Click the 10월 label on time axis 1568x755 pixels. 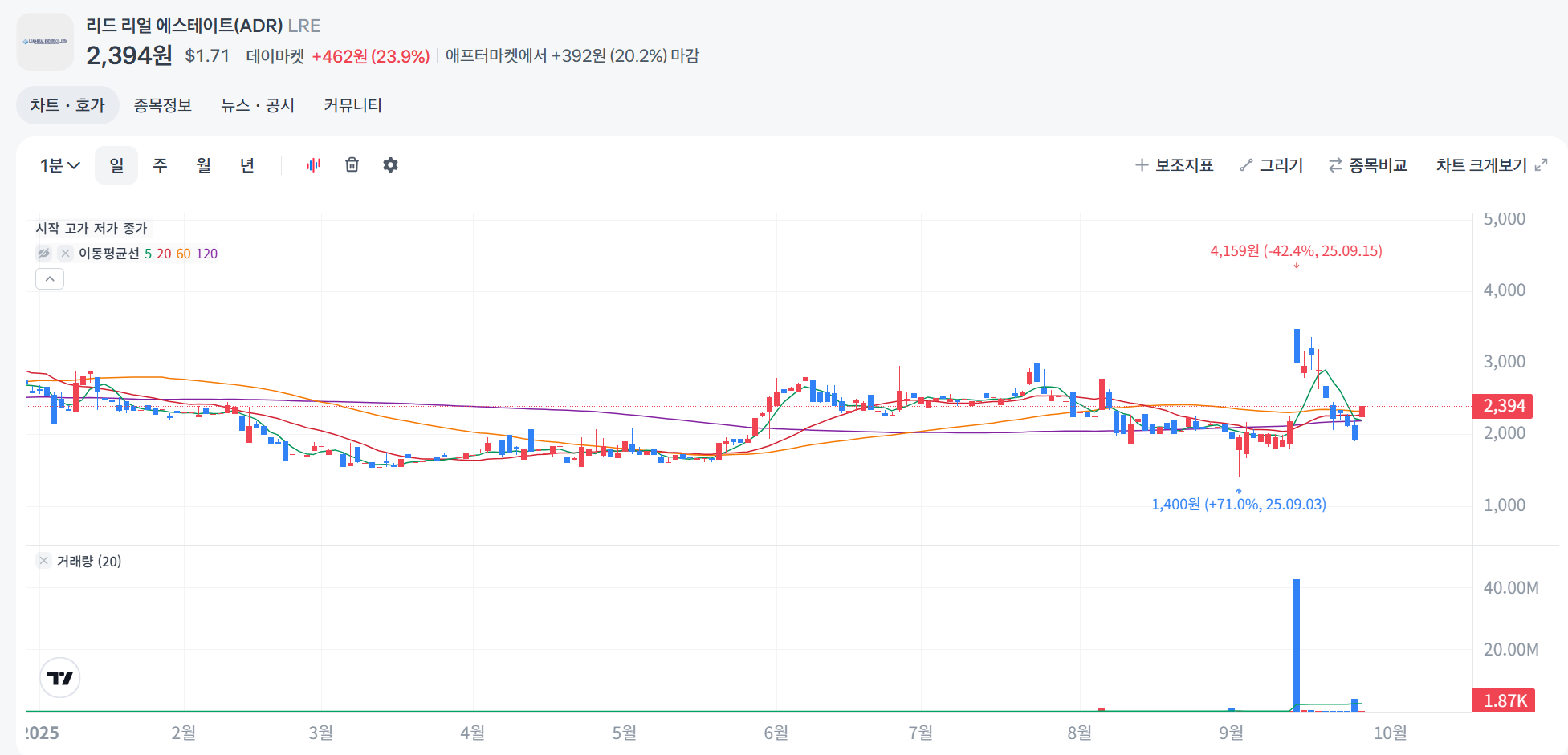(x=1390, y=733)
